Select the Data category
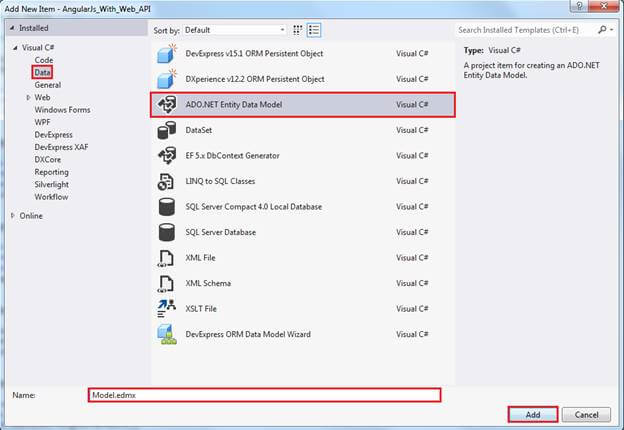Viewport: 624px width, 430px height. [42, 72]
